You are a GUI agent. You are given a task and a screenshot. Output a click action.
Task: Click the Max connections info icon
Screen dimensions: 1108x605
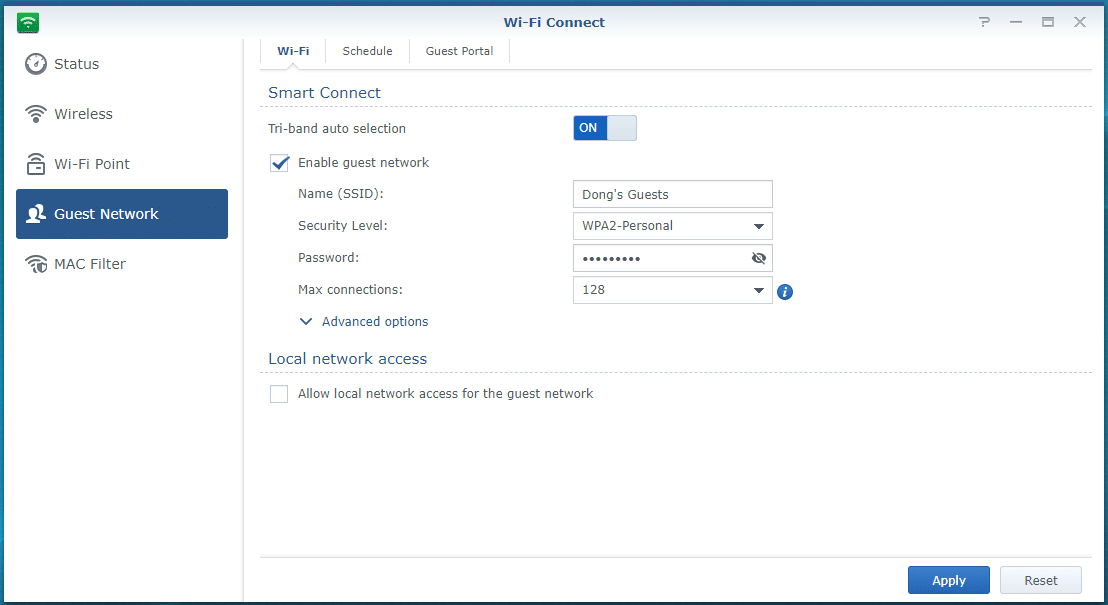785,292
